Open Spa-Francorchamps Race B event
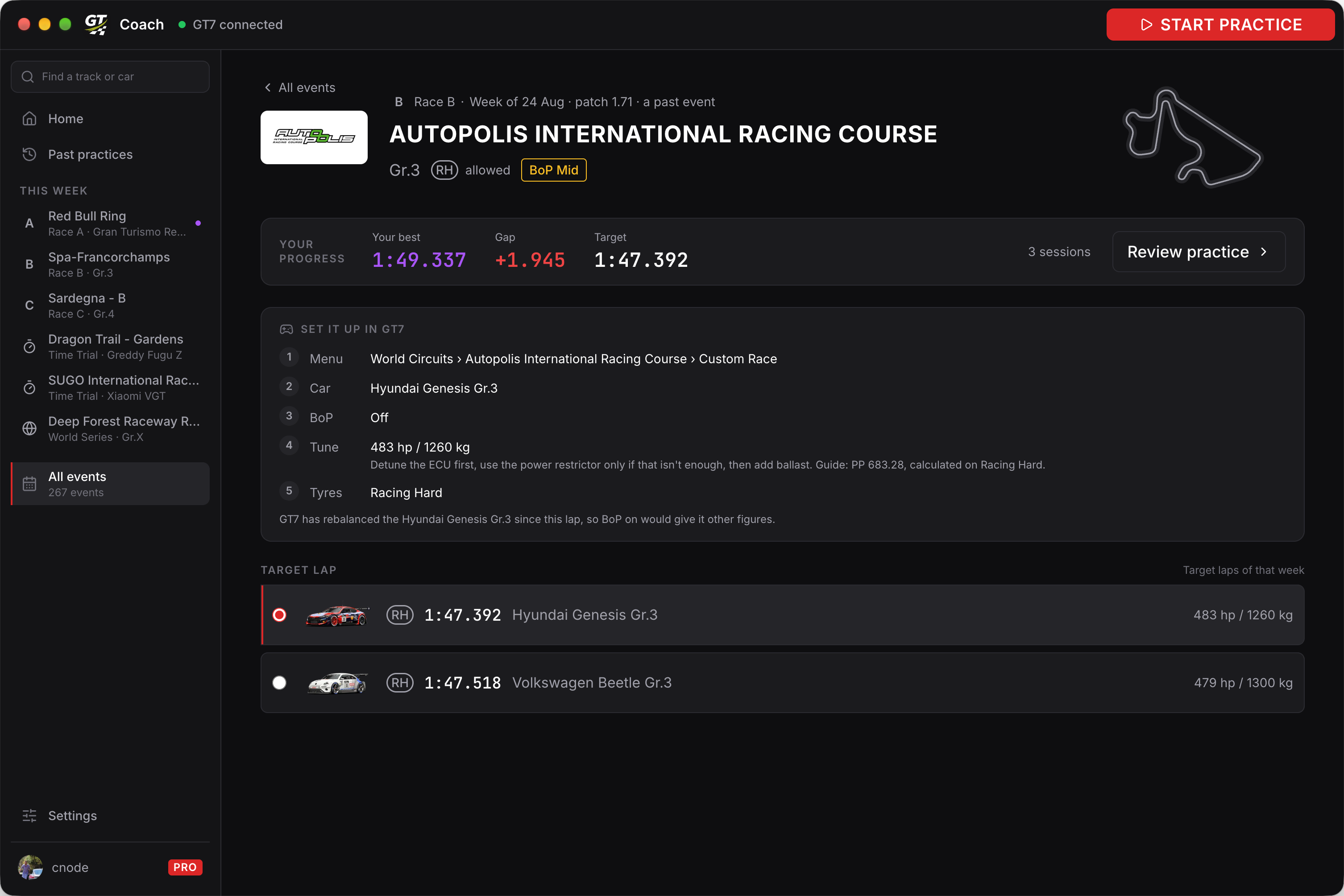Screen dimensions: 1344x896 coord(110,265)
